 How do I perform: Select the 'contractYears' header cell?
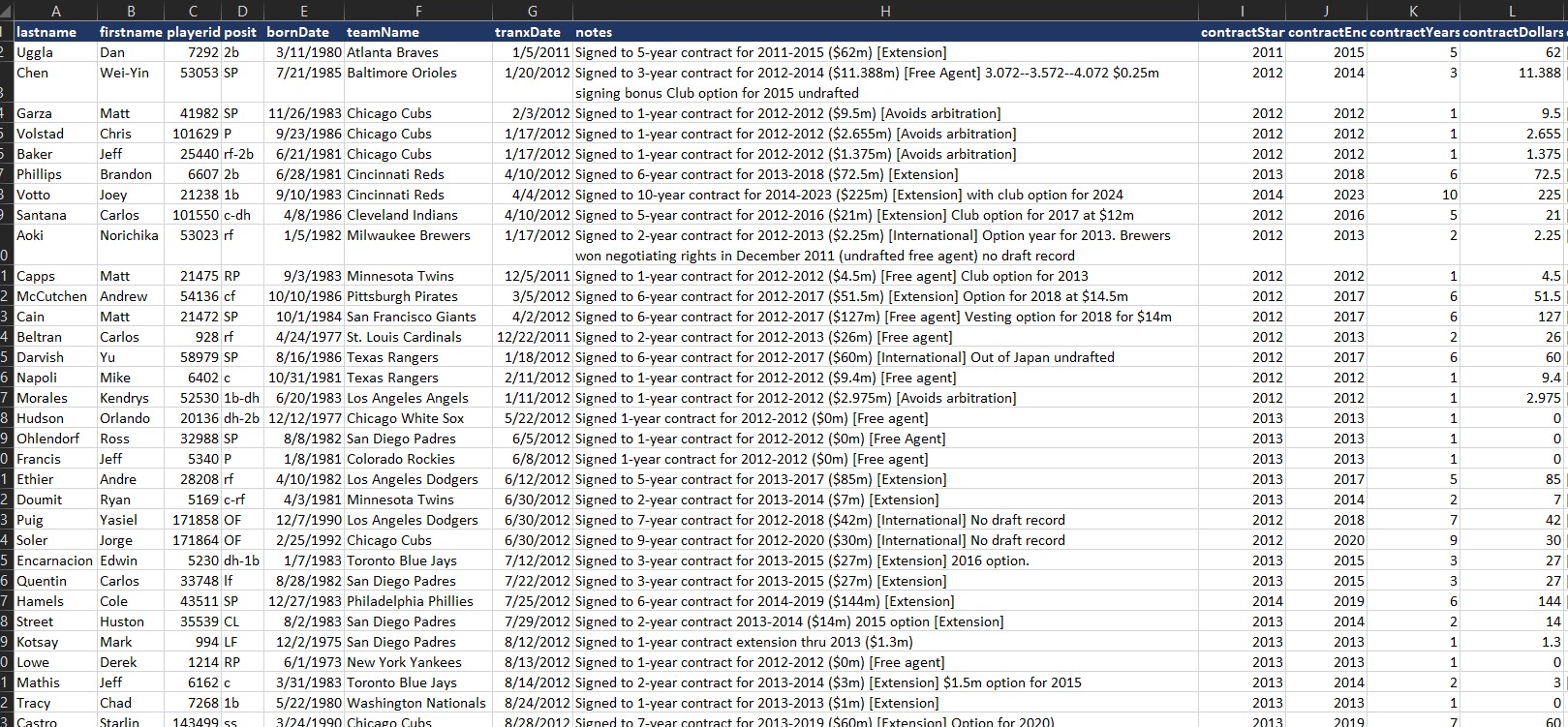click(x=1413, y=32)
